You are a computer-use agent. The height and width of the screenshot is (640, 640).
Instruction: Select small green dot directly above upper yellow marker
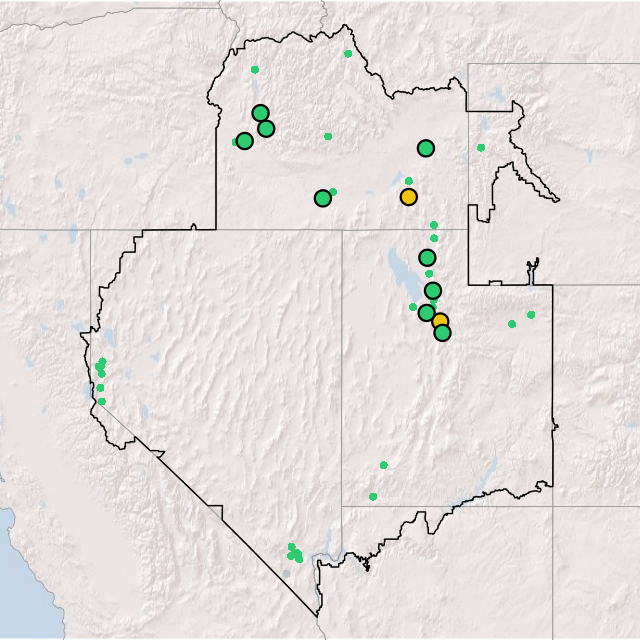pos(408,181)
